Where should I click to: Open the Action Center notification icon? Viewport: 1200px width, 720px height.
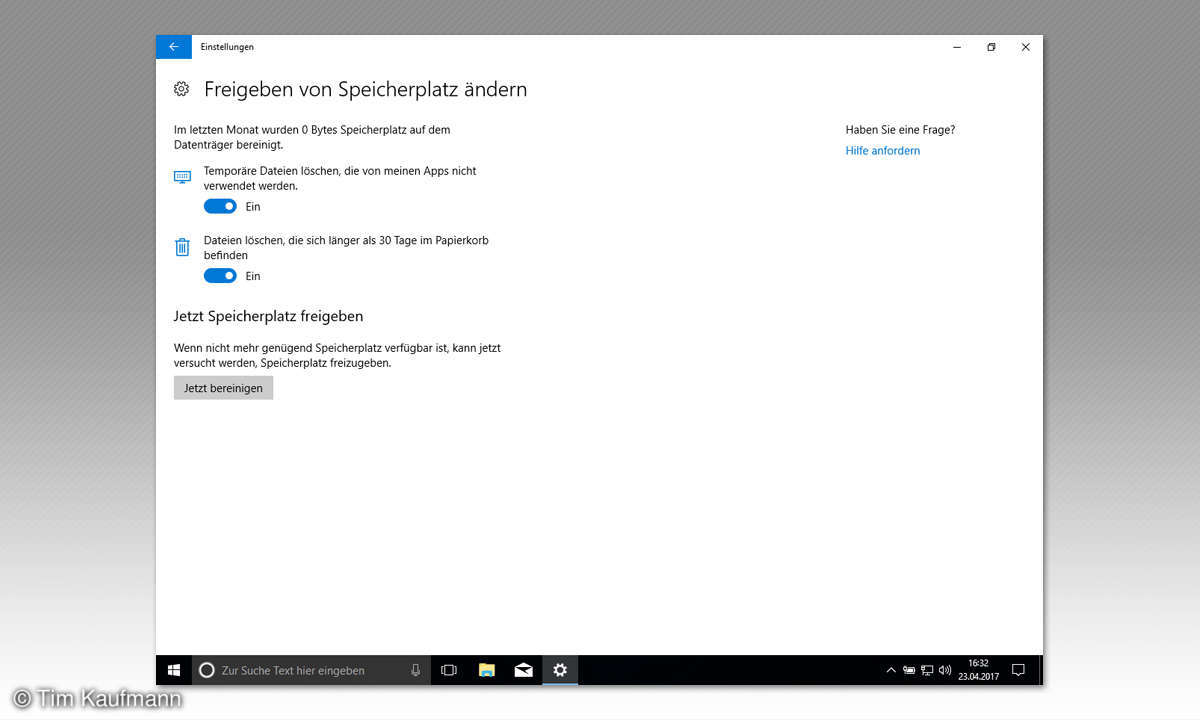tap(1019, 670)
